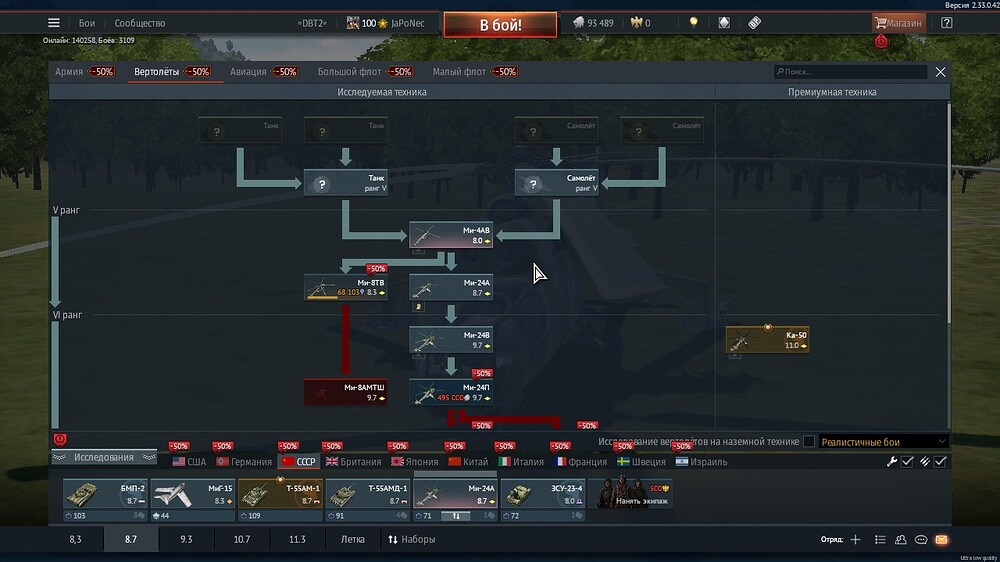
Task: Close the research tree window
Action: pos(940,72)
